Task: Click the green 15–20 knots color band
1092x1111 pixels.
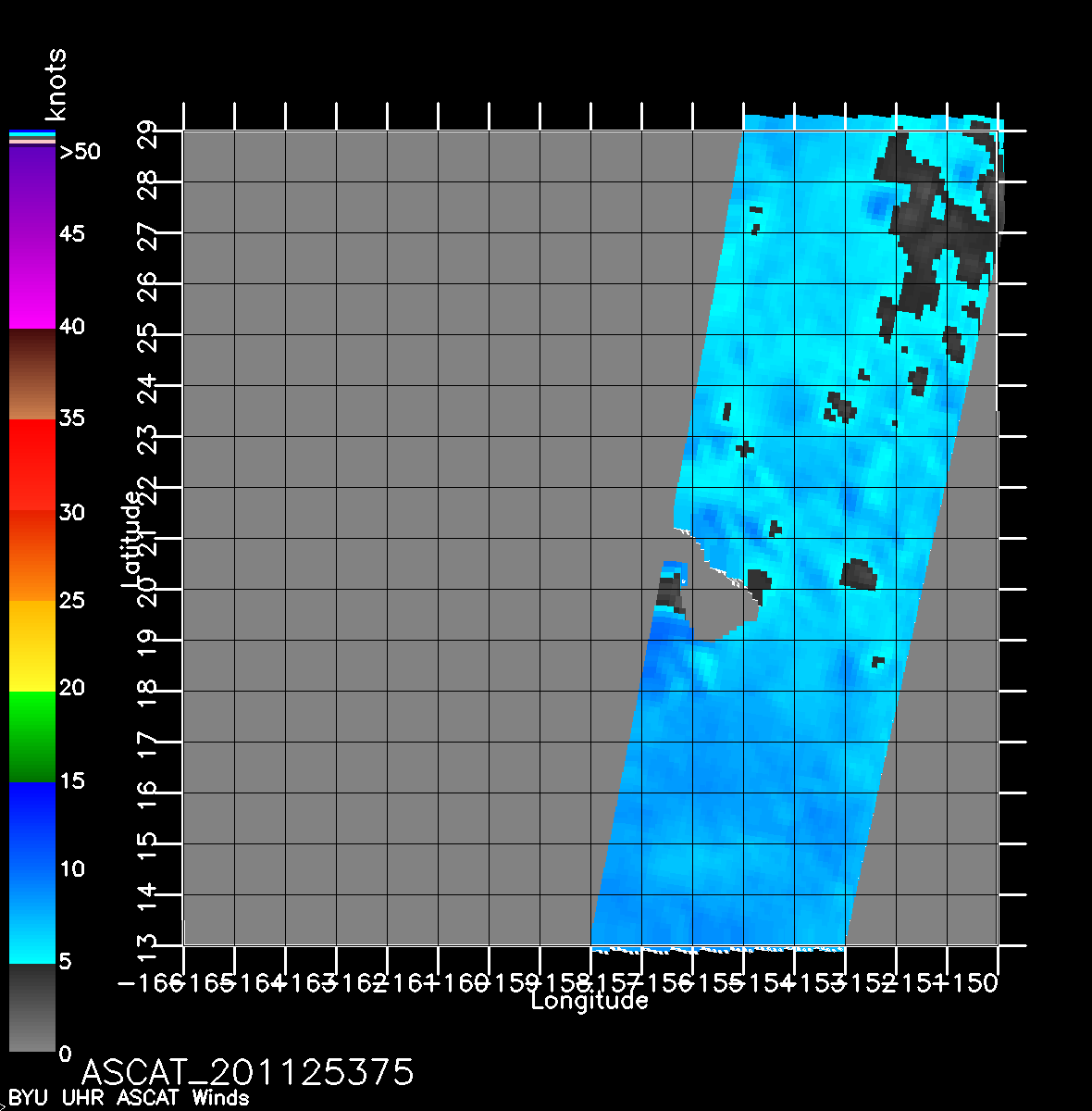Action: (x=31, y=737)
